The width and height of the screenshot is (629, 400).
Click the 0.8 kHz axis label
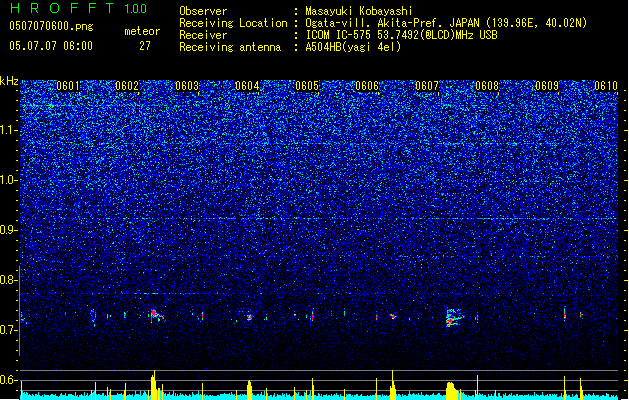click(x=9, y=280)
